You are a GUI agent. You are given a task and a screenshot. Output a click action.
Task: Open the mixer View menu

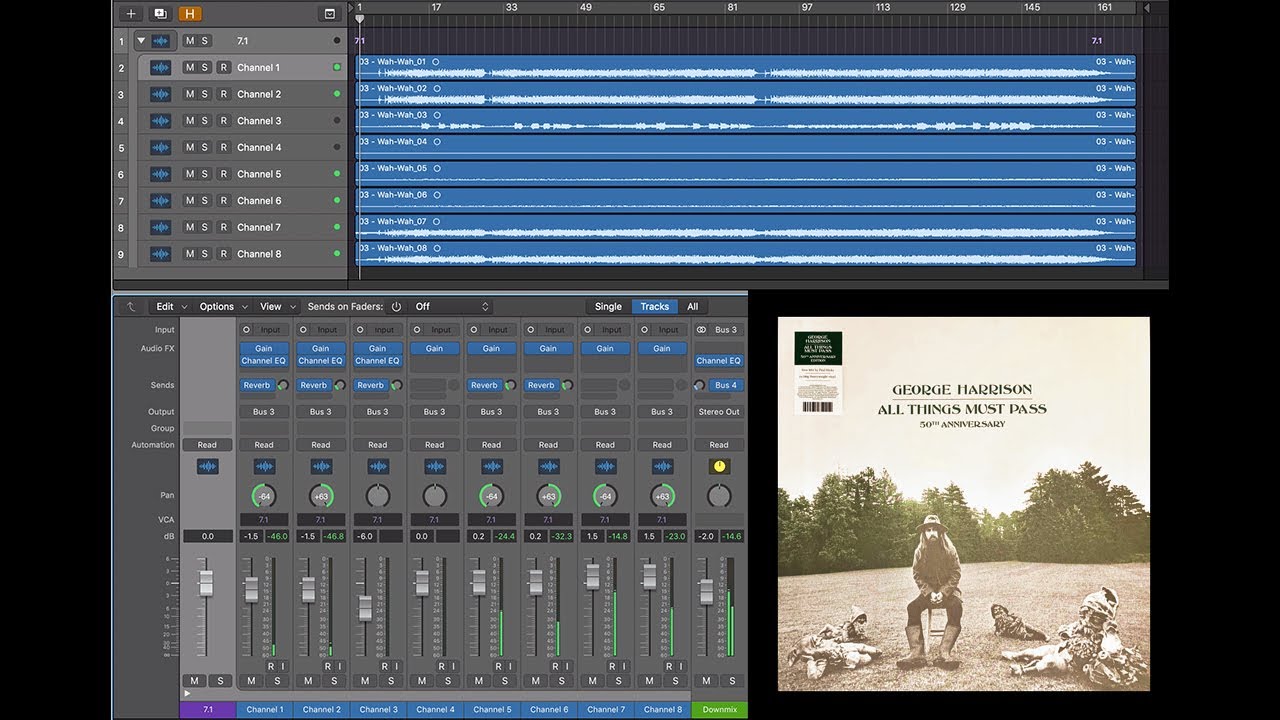[x=276, y=307]
